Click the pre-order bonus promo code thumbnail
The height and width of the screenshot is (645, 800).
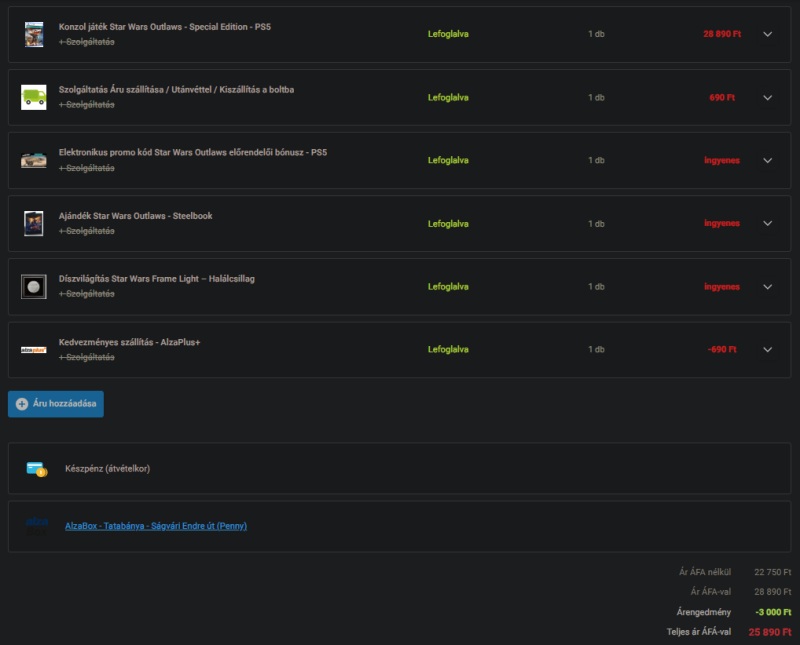[34, 160]
